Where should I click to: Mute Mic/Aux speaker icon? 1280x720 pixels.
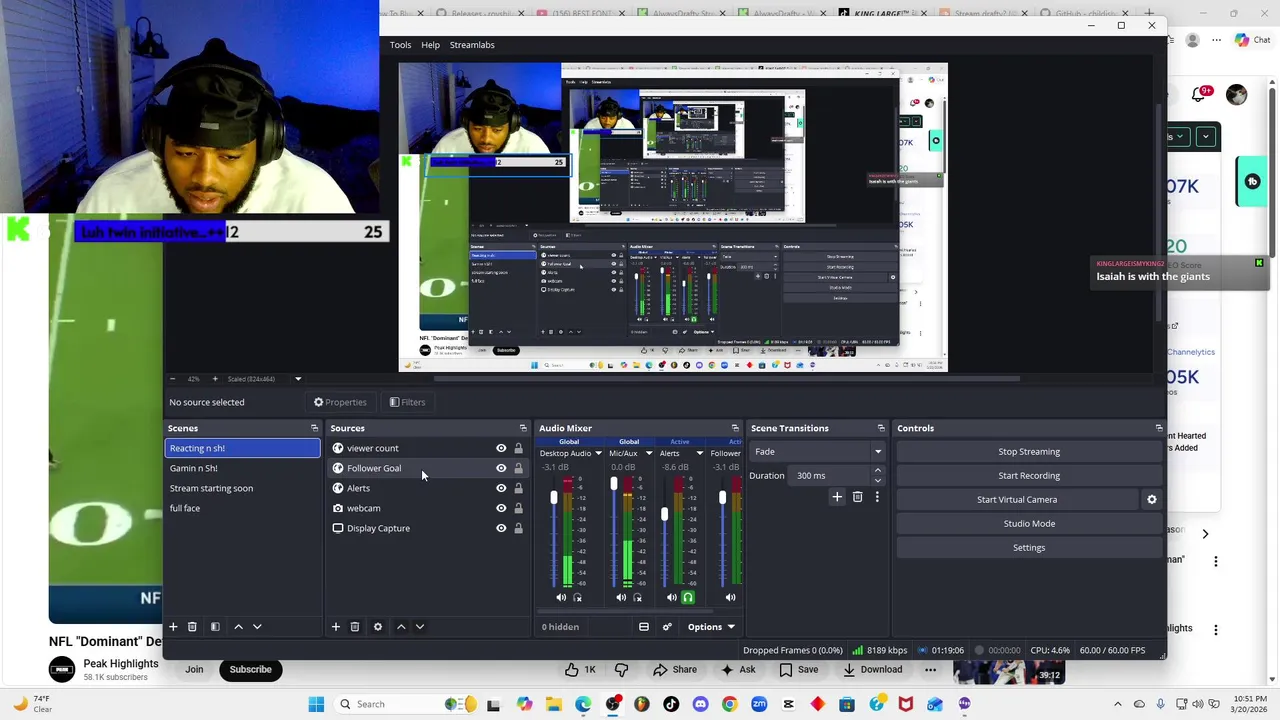pyautogui.click(x=621, y=598)
